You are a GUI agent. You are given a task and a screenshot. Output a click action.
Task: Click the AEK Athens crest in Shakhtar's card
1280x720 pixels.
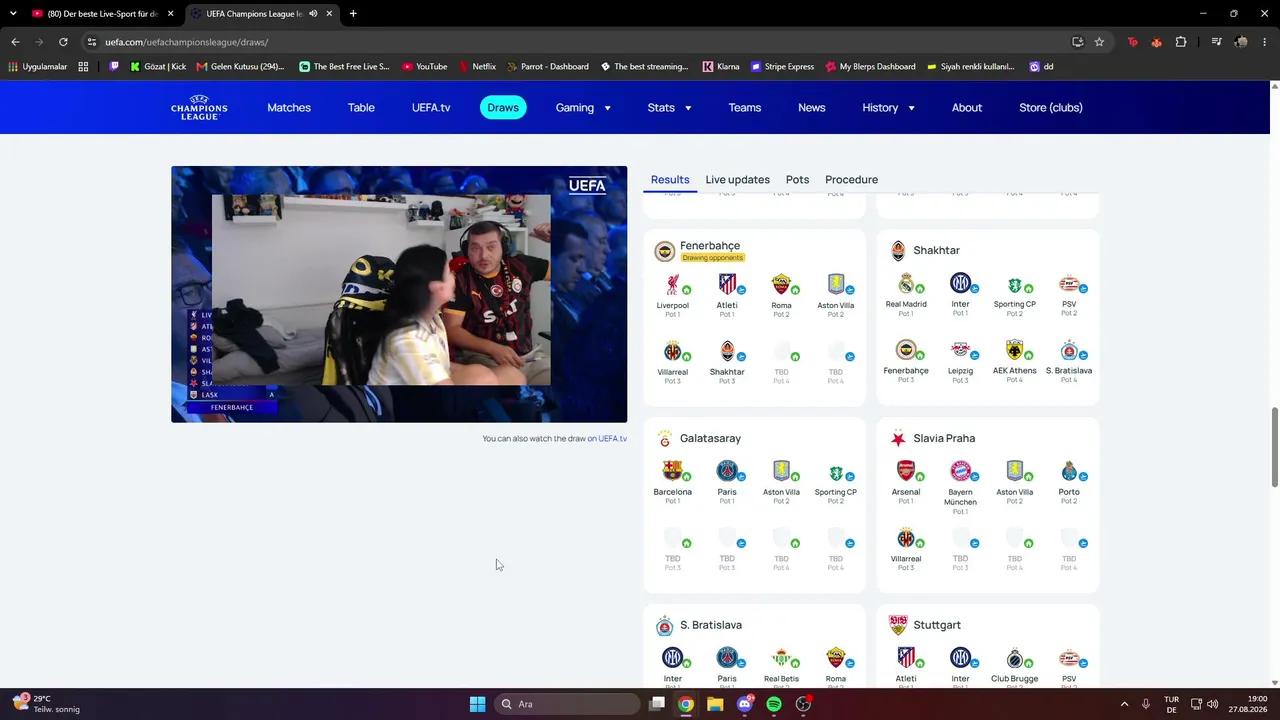coord(1014,350)
